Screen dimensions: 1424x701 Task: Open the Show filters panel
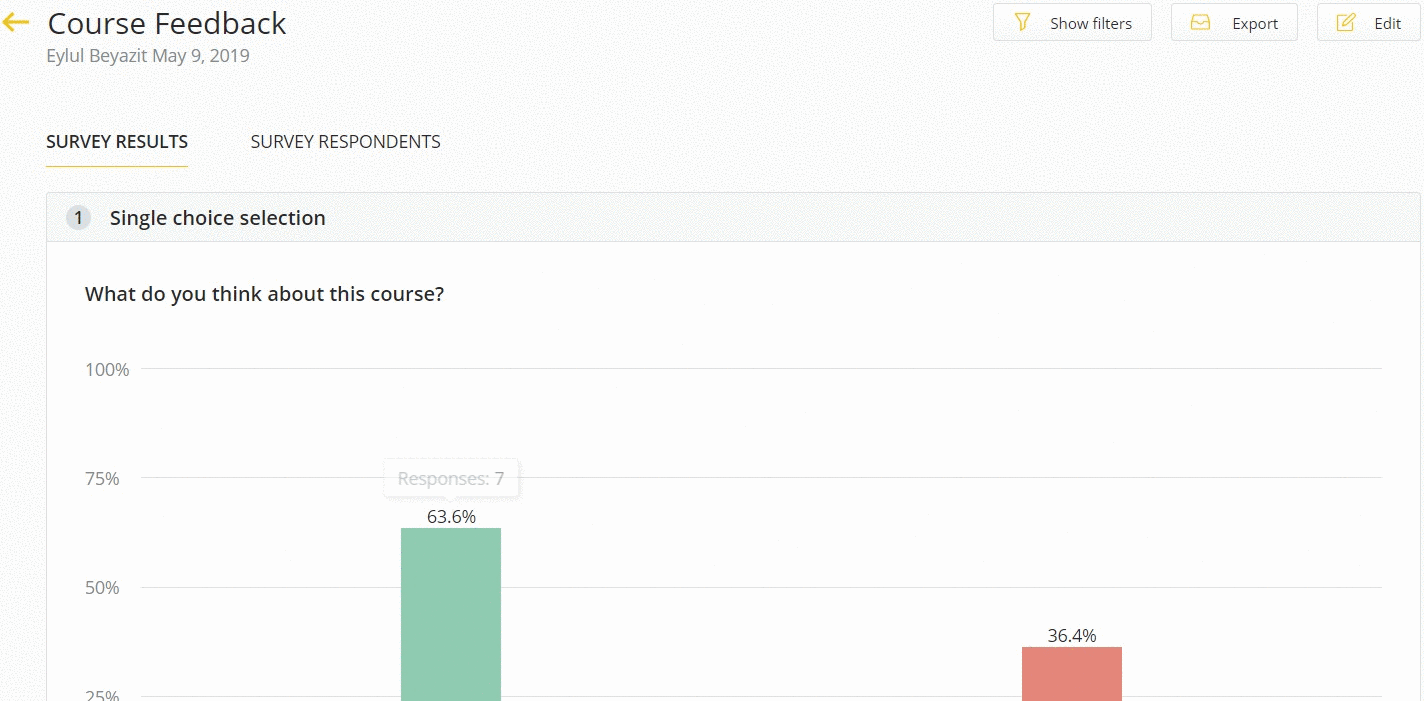click(1072, 22)
